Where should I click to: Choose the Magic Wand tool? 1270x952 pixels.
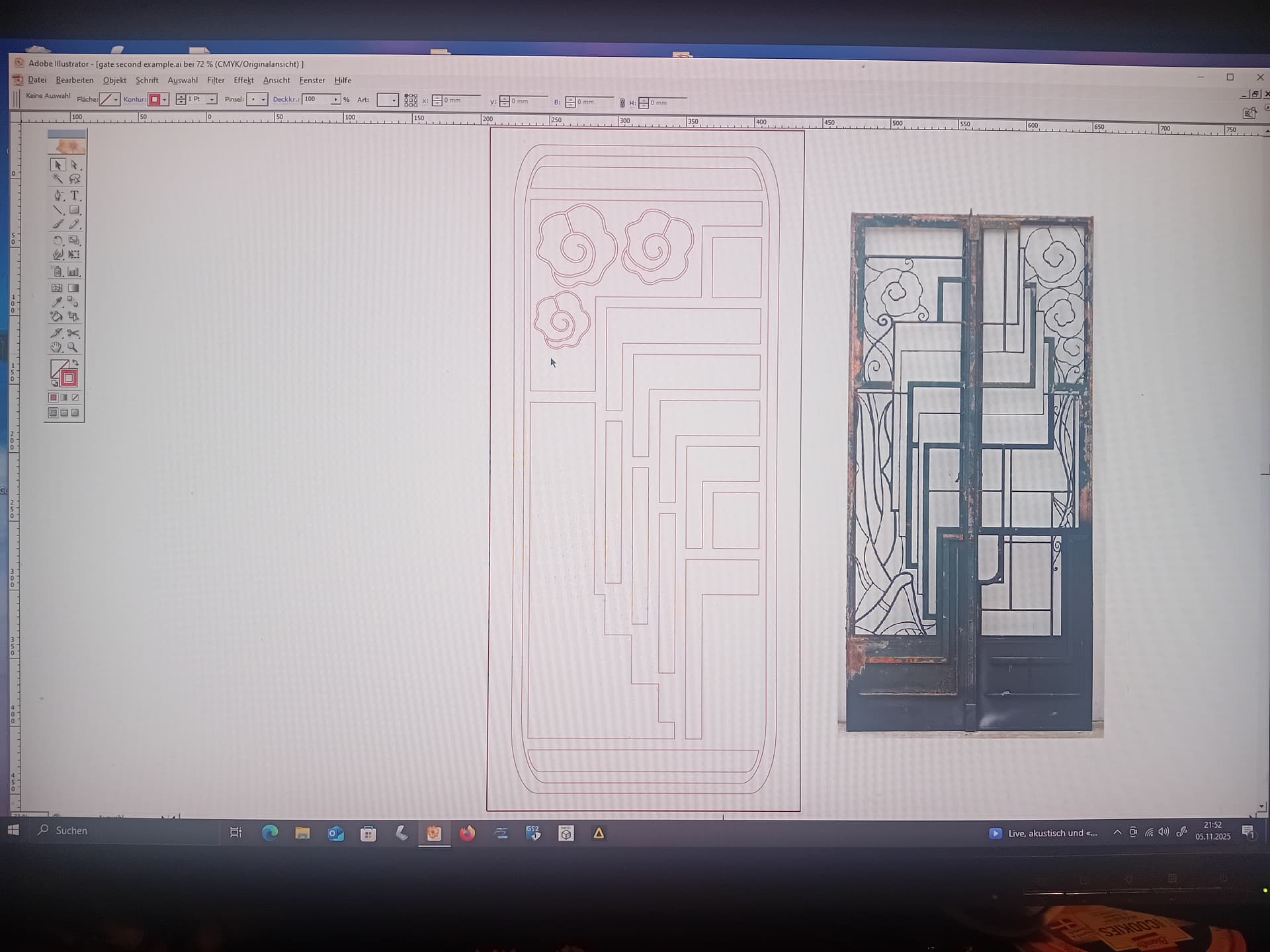pyautogui.click(x=58, y=178)
